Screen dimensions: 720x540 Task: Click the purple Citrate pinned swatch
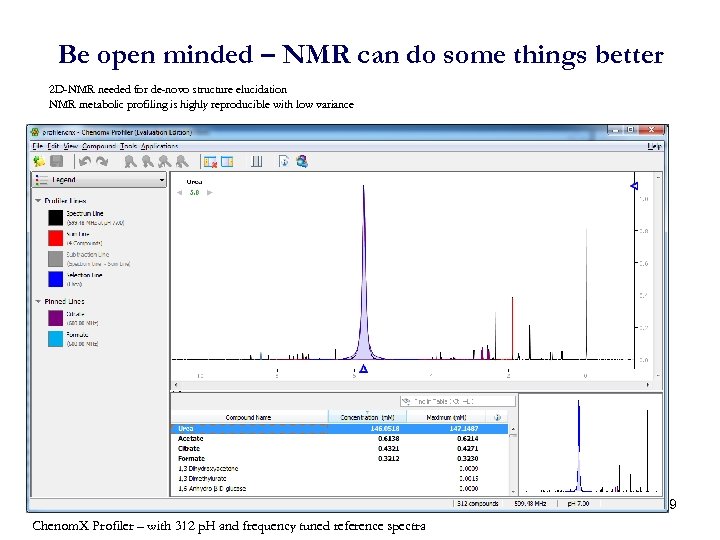click(56, 318)
